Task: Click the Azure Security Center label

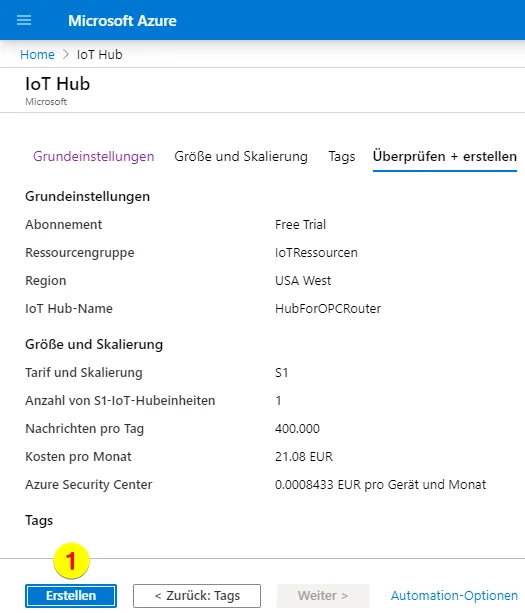Action: (x=89, y=485)
